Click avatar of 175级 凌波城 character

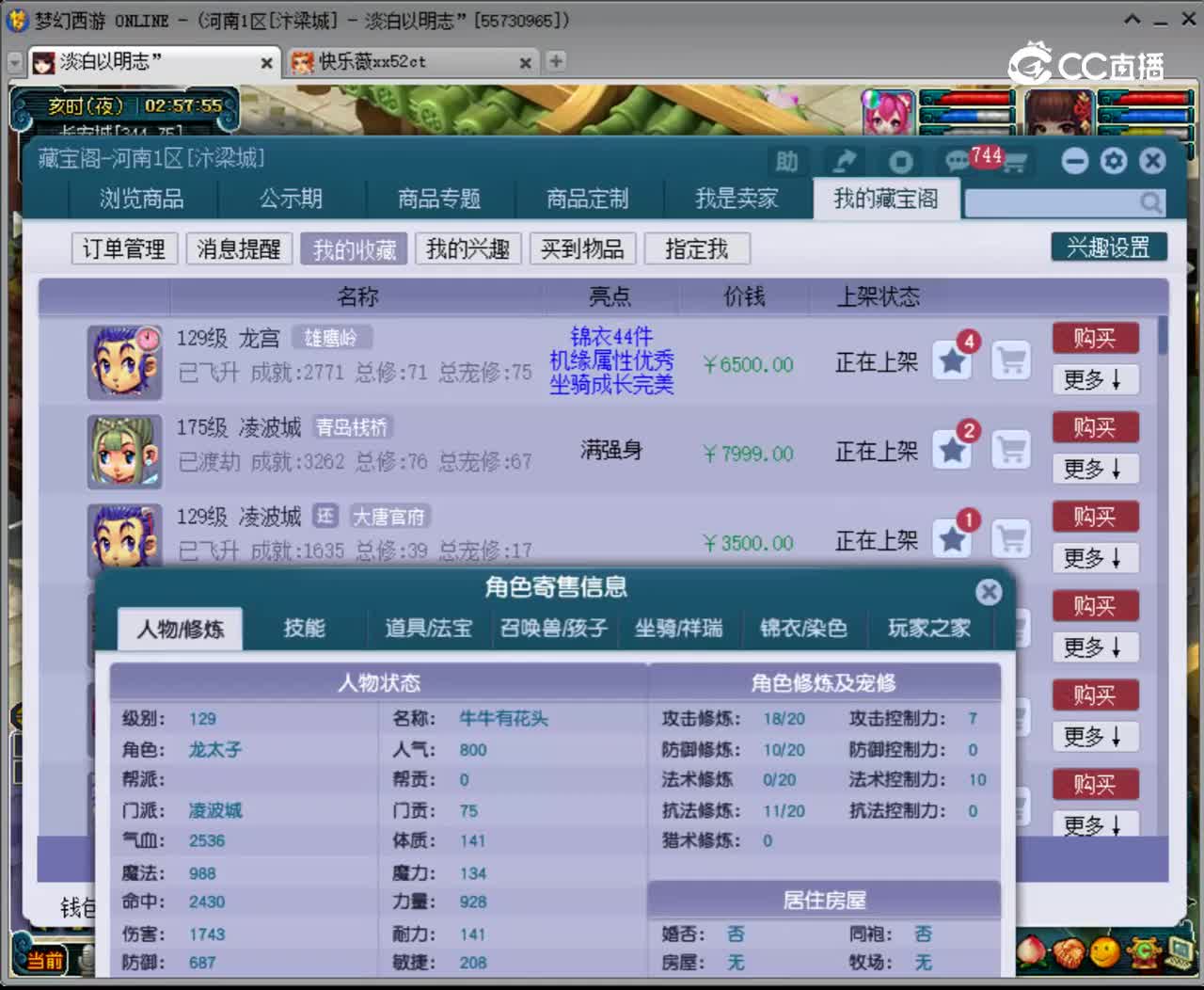coord(124,452)
